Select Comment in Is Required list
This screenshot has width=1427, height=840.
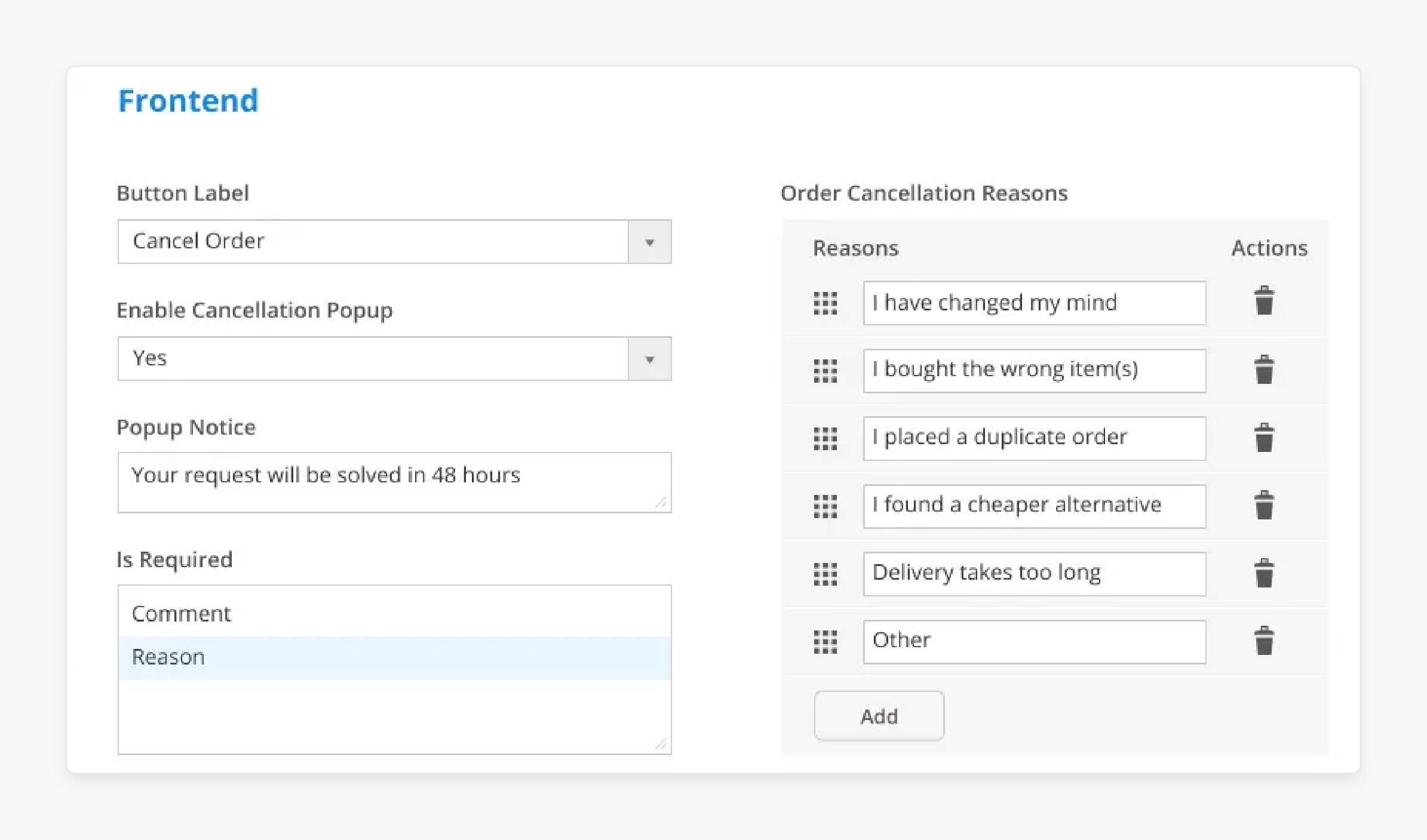(394, 614)
